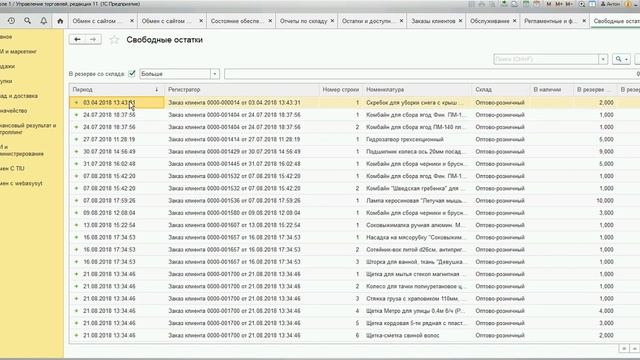The height and width of the screenshot is (360, 640).
Task: Close the 'Состояние обеспе...' tab
Action: tap(270, 21)
